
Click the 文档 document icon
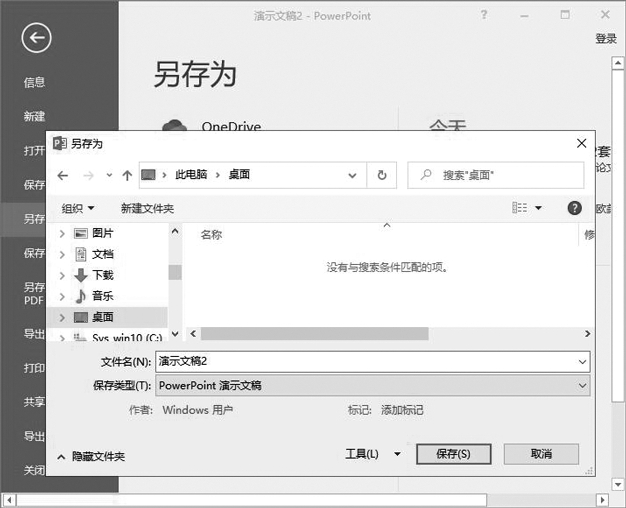tap(81, 254)
